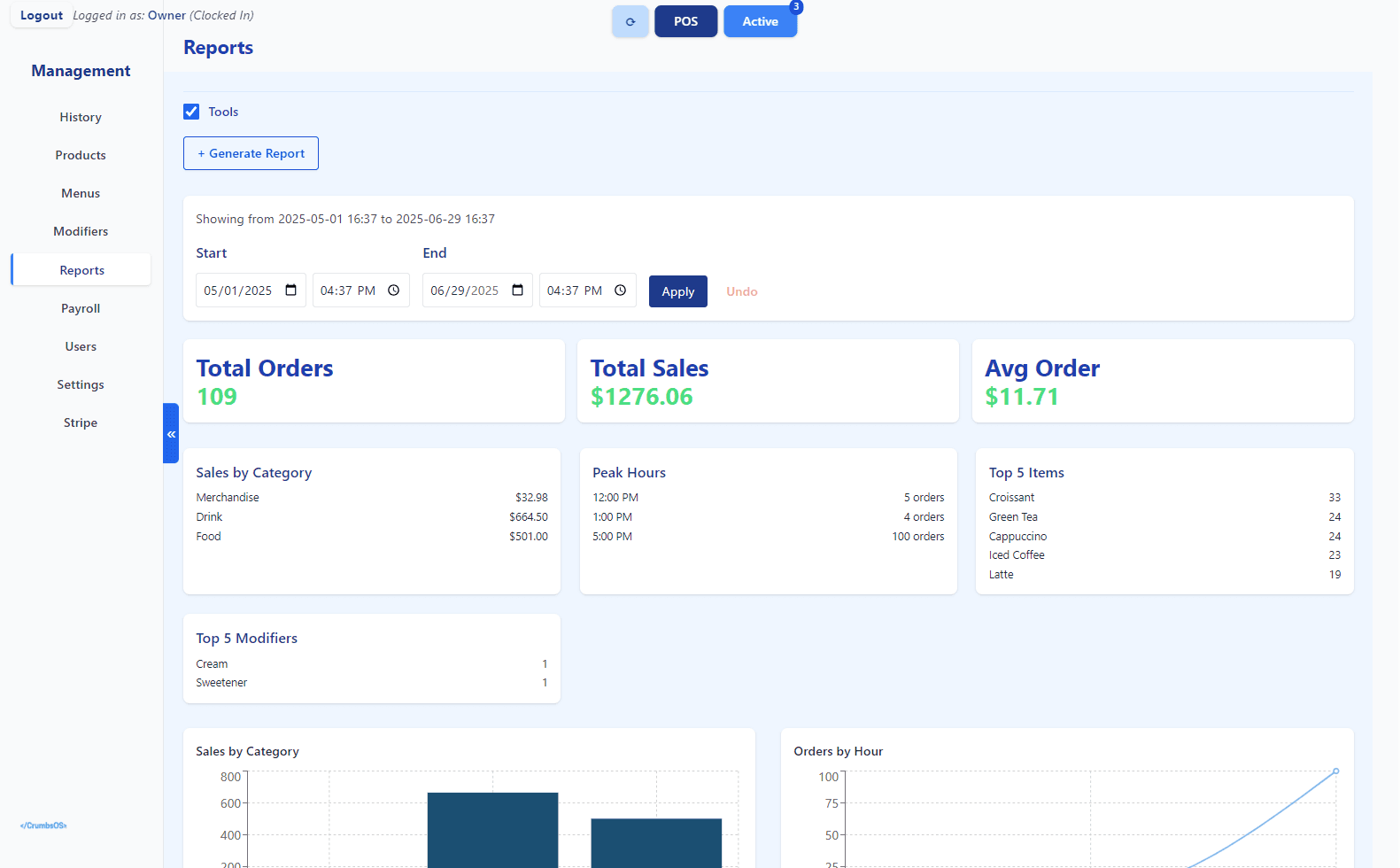The height and width of the screenshot is (868, 1400).
Task: Click the Orders by Hour data point
Action: click(x=1335, y=771)
